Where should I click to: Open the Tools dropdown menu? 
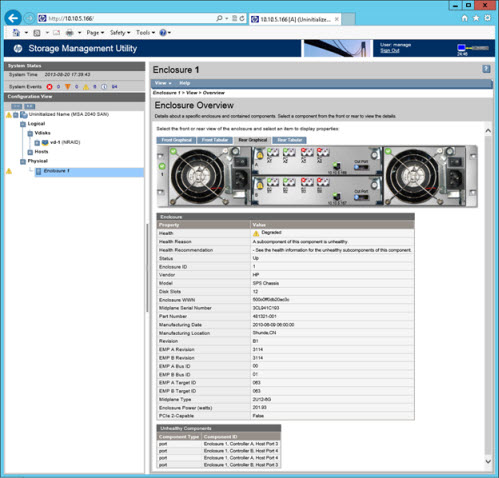[145, 33]
